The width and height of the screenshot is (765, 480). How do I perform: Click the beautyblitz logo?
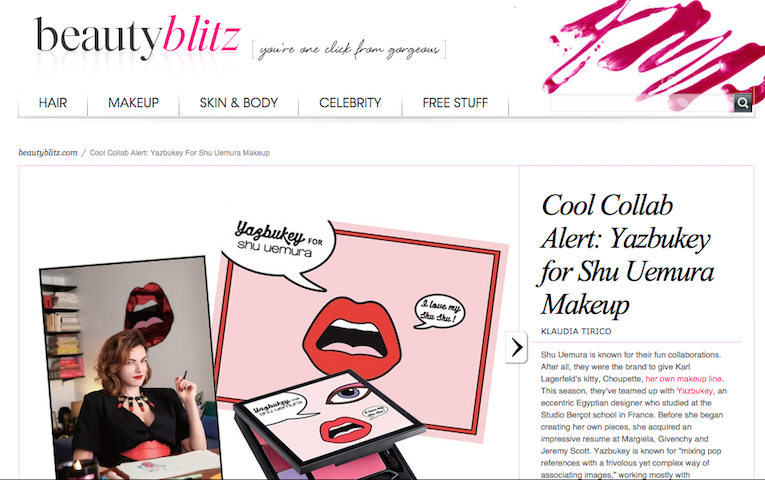click(x=138, y=37)
